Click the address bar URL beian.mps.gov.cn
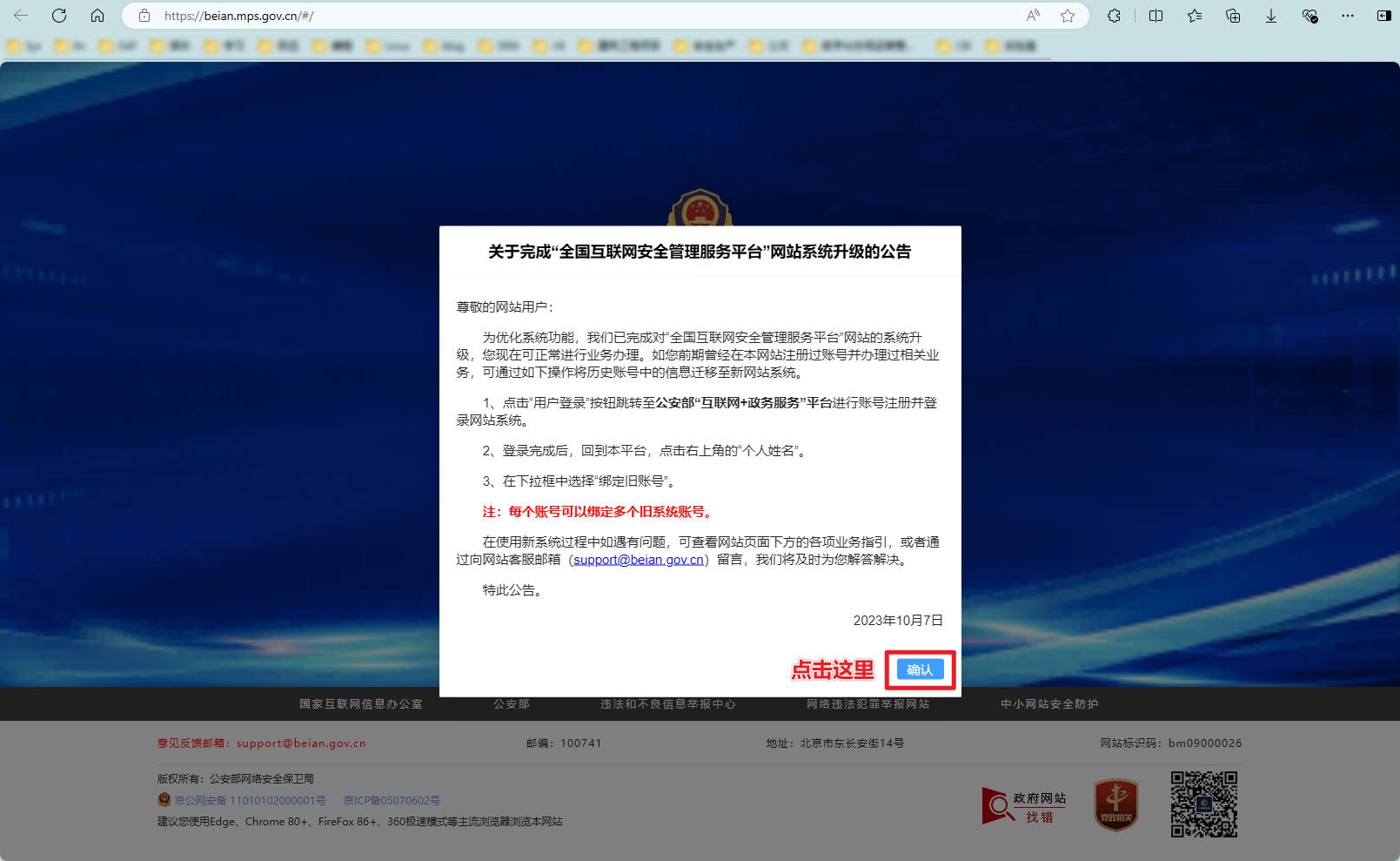The width and height of the screenshot is (1400, 861). point(239,16)
